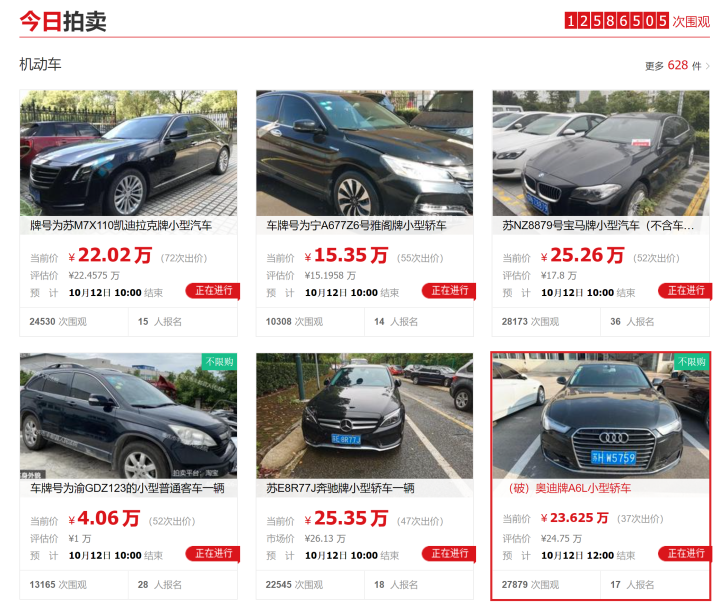Screen dimensions: 720x608
Task: Open the Audi A6L car photo
Action: pyautogui.click(x=601, y=416)
